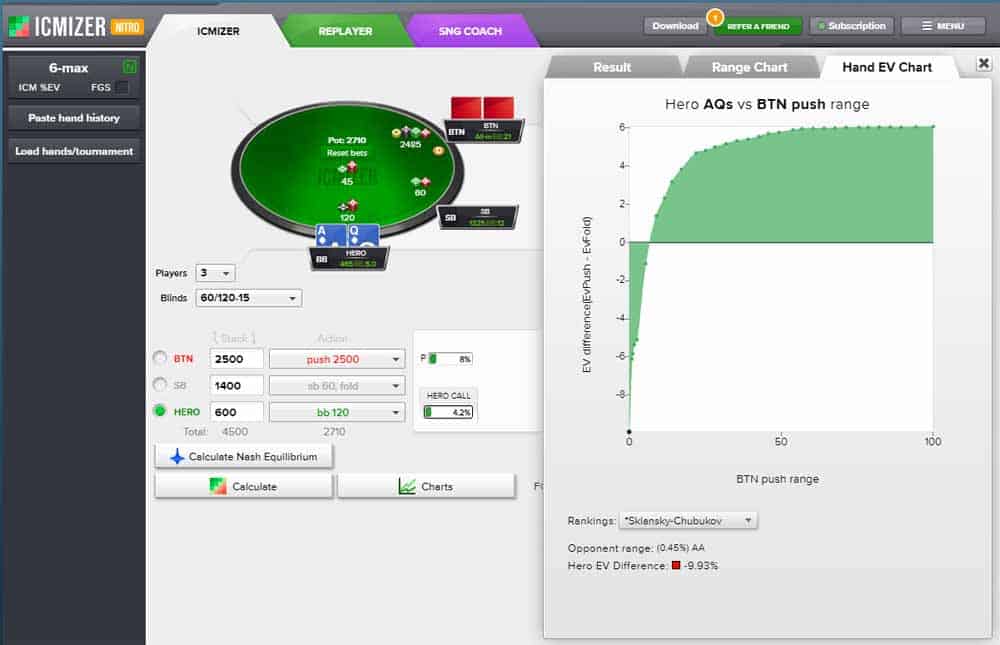
Task: Click the Charts graph icon
Action: (407, 486)
